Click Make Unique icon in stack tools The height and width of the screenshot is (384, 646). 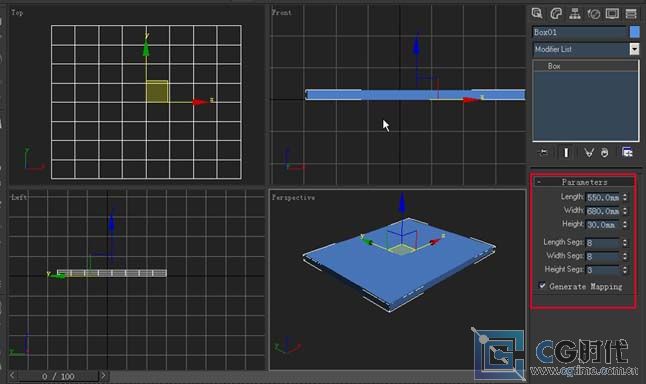(x=589, y=153)
